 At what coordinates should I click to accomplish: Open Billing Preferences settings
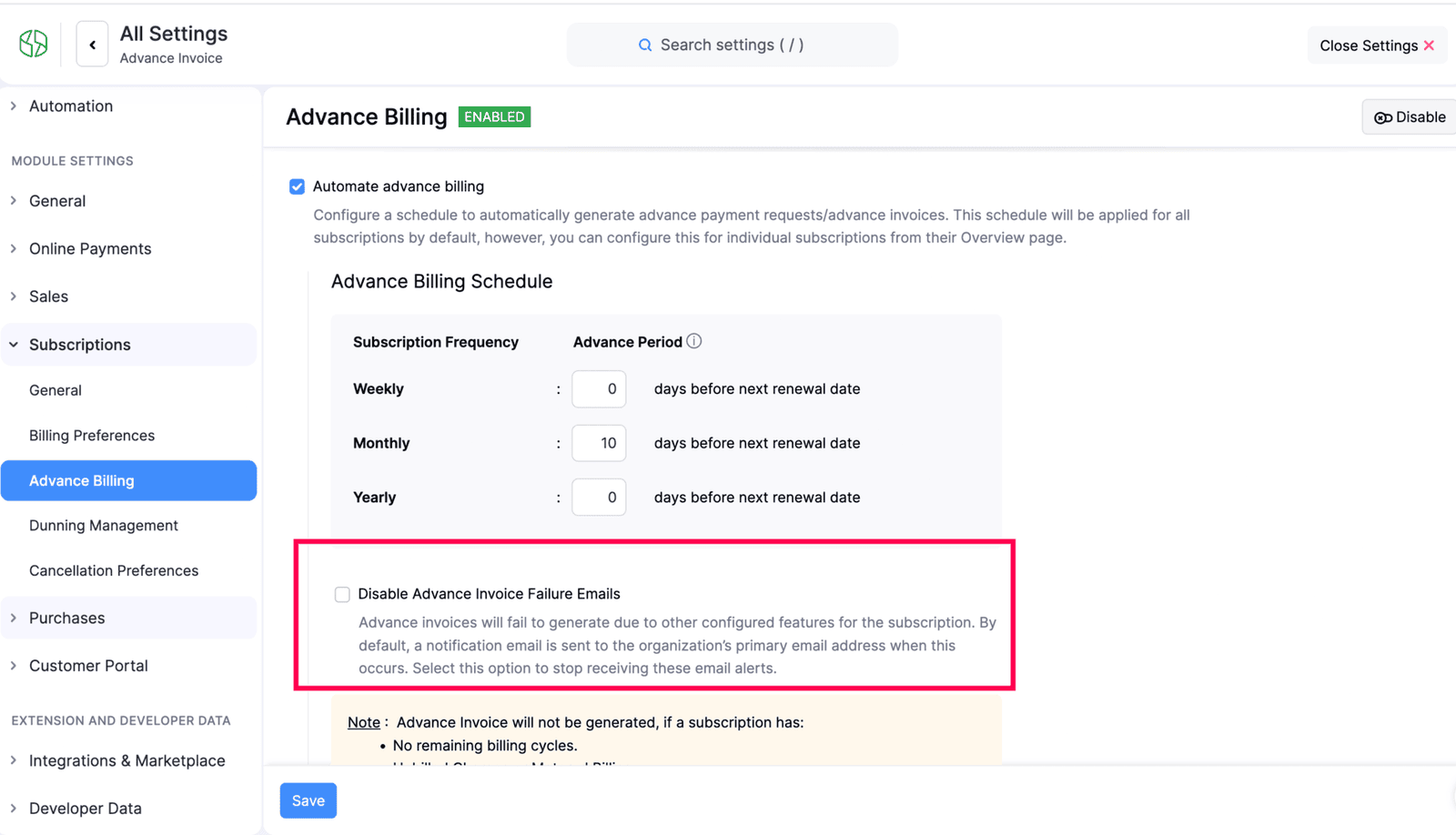point(92,435)
